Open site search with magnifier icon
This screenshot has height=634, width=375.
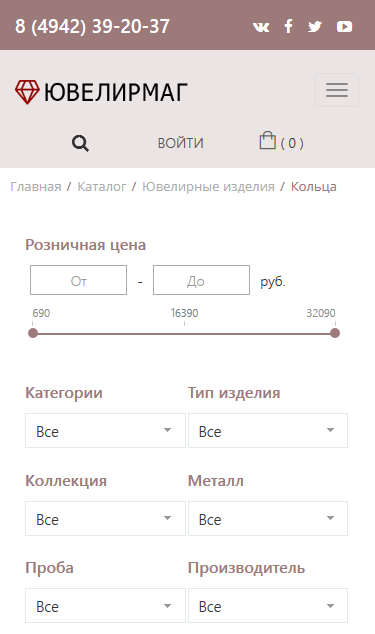[x=80, y=143]
